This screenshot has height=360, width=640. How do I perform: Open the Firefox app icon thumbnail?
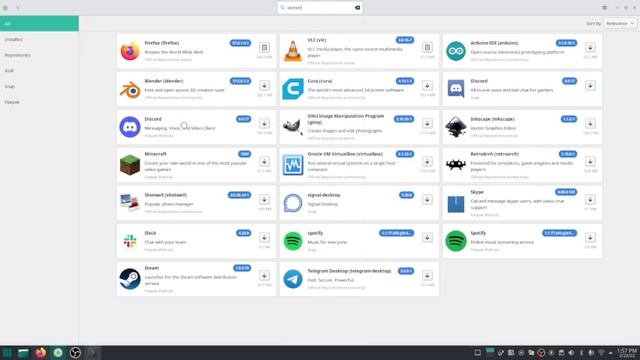pyautogui.click(x=130, y=51)
